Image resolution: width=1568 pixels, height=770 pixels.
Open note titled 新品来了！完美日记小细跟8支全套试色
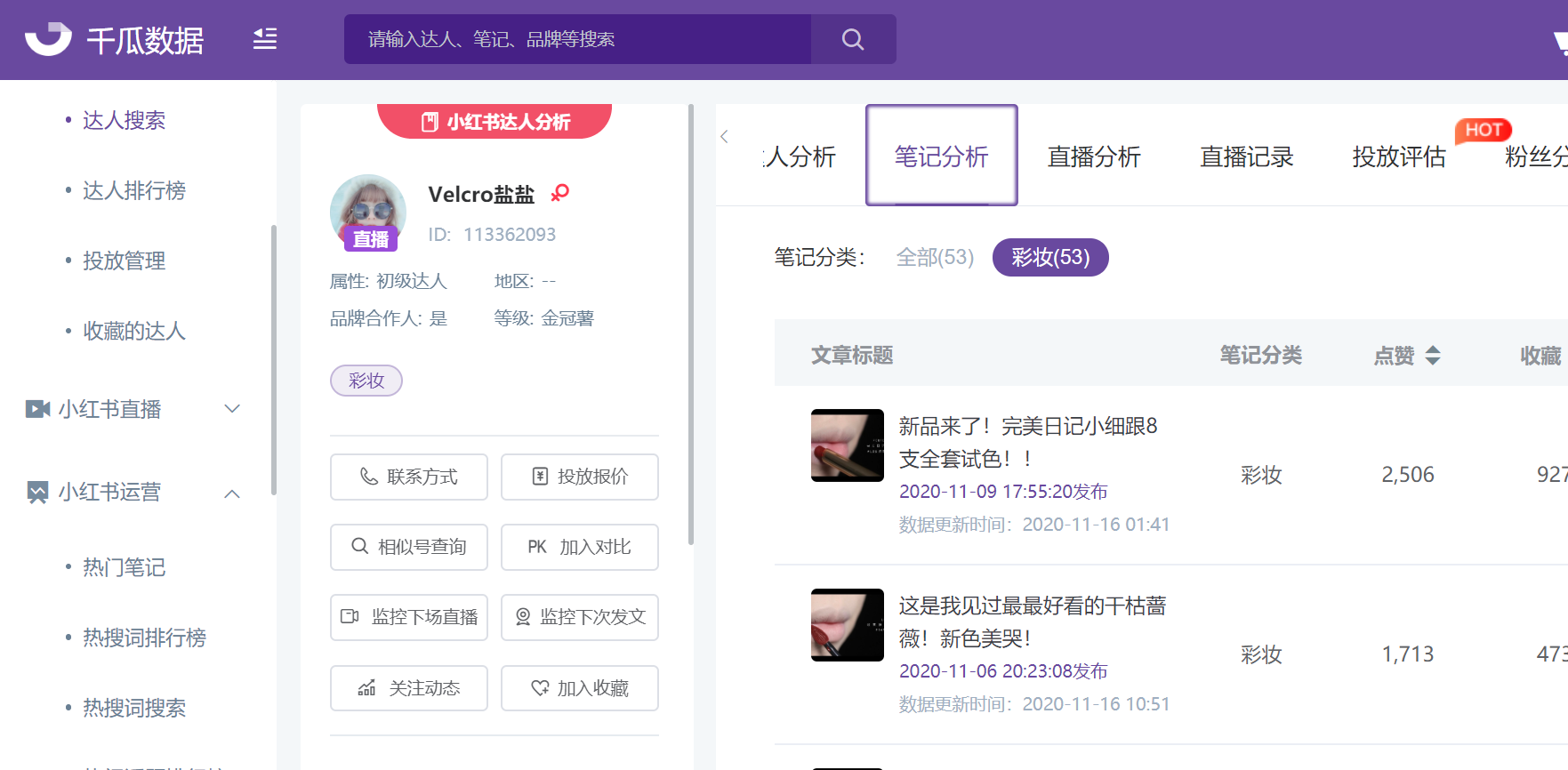click(x=1028, y=443)
